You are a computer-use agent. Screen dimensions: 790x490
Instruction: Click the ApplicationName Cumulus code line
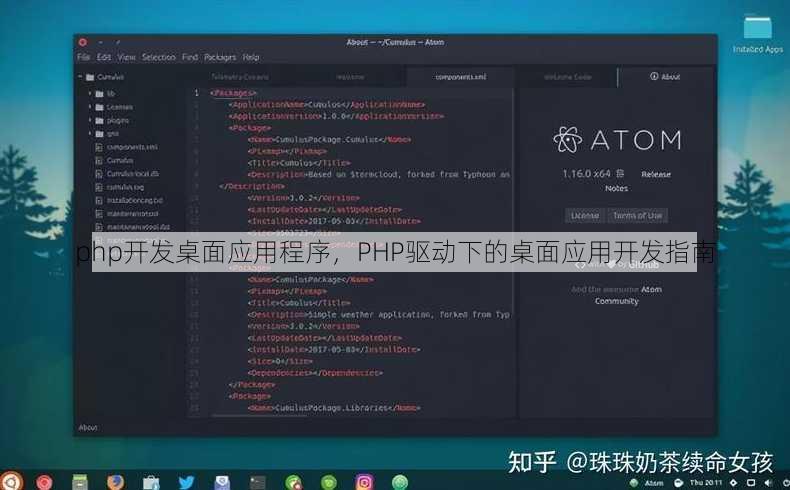tap(326, 104)
